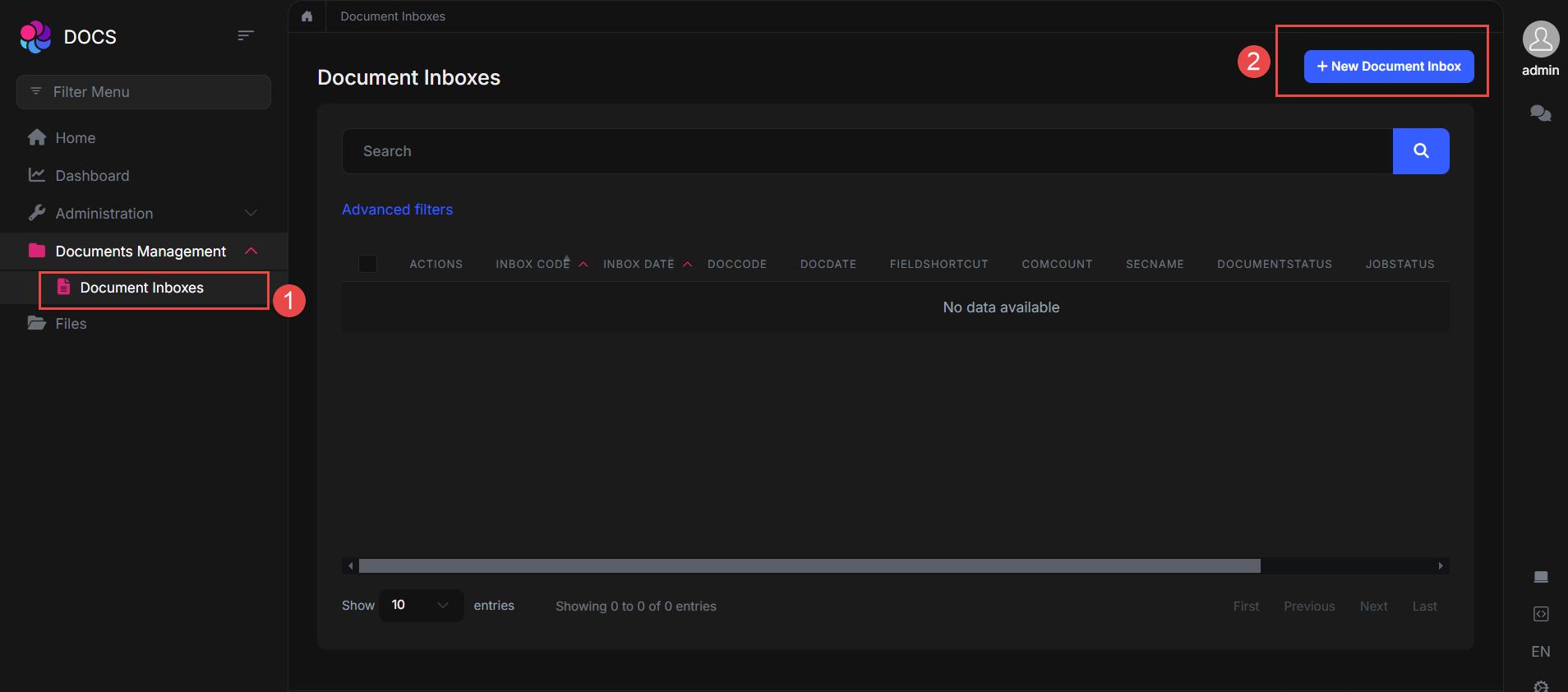Open the Show entries count dropdown

pyautogui.click(x=421, y=606)
